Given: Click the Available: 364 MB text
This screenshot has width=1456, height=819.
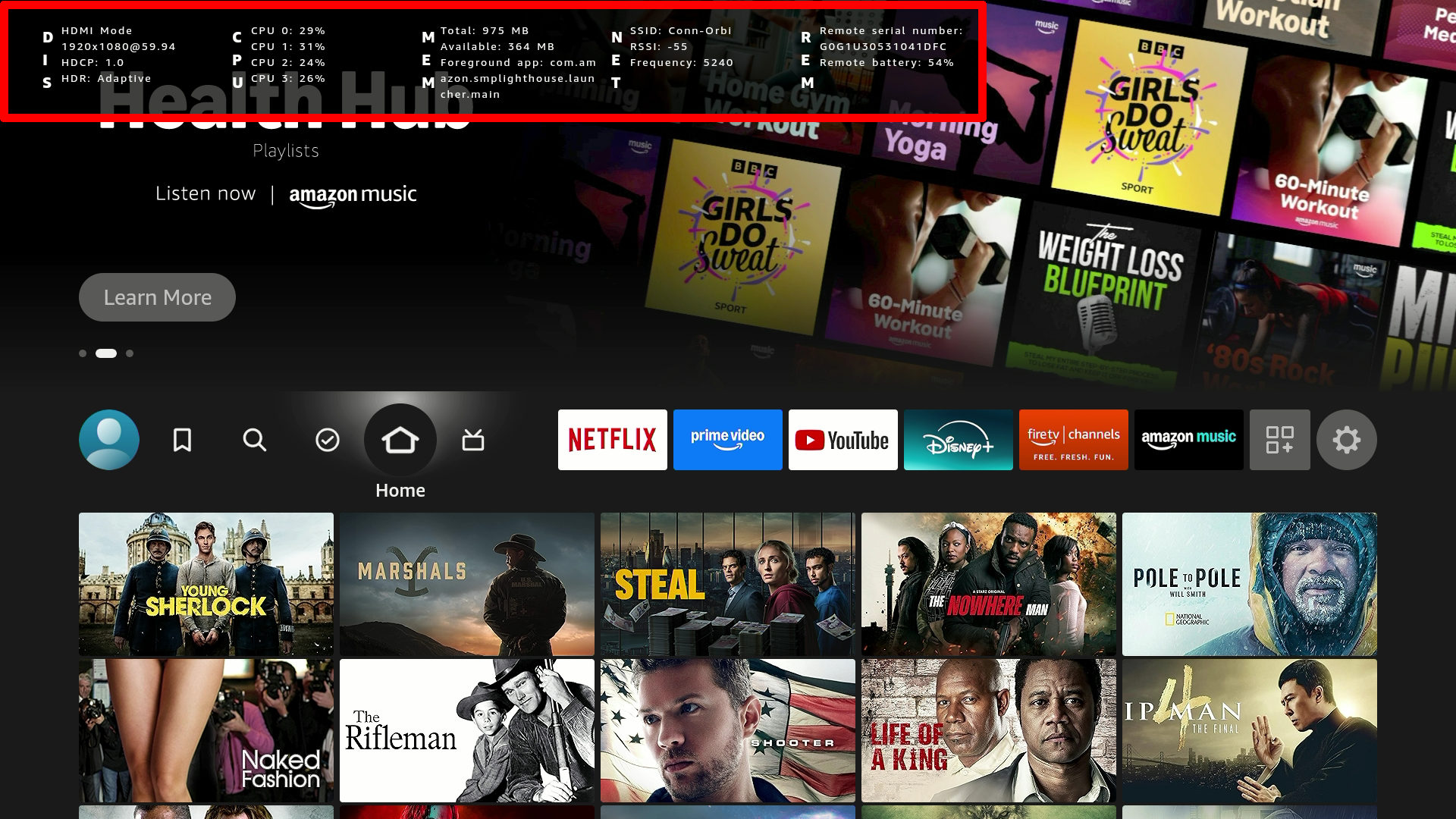Looking at the screenshot, I should point(497,47).
